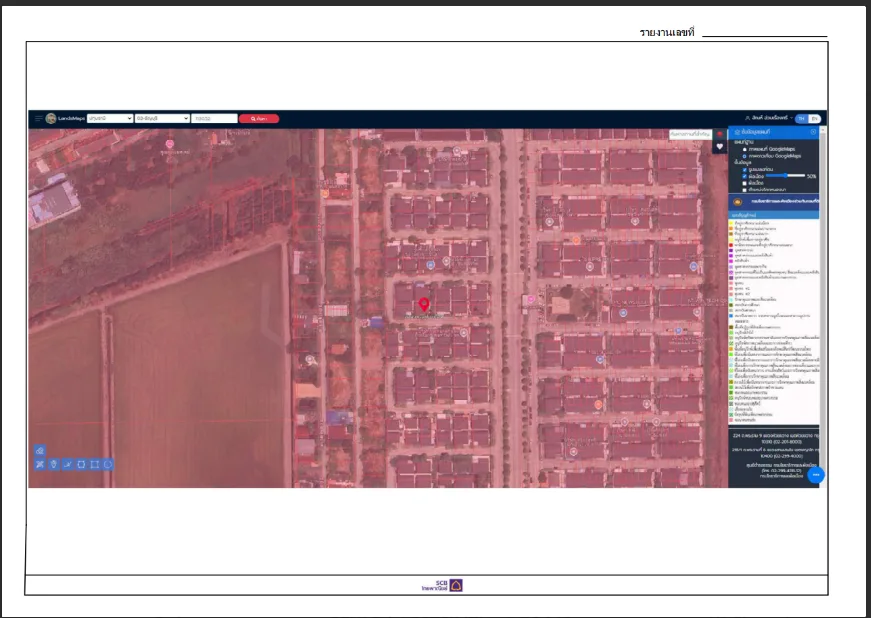Click the red dot icon above heart
The image size is (871, 618).
pos(720,134)
